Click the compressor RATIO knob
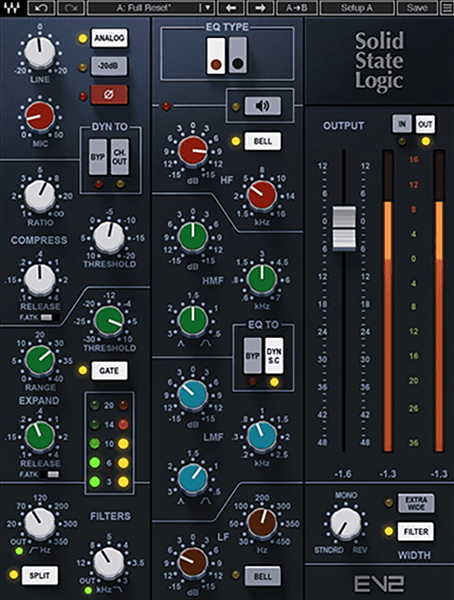 (39, 196)
